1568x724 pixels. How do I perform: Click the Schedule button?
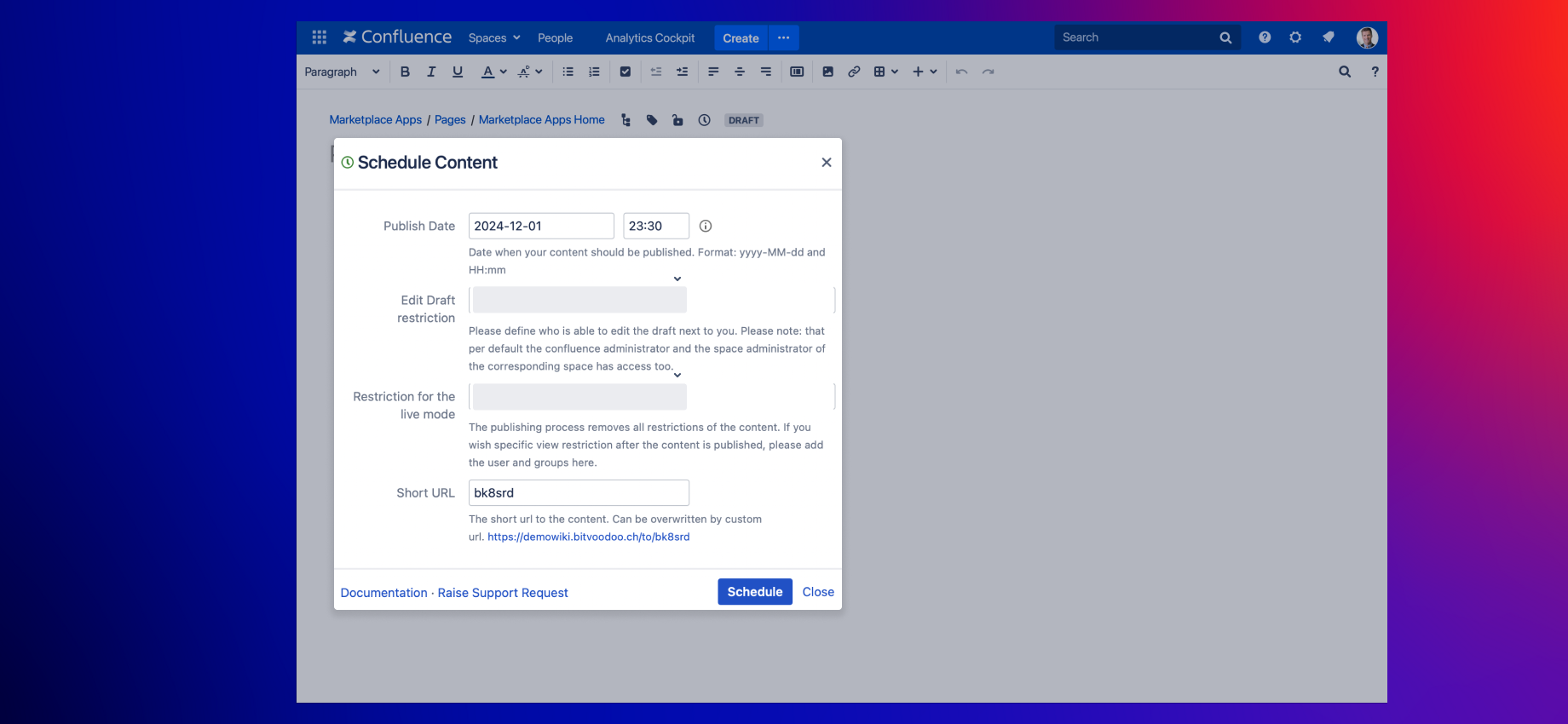point(755,592)
